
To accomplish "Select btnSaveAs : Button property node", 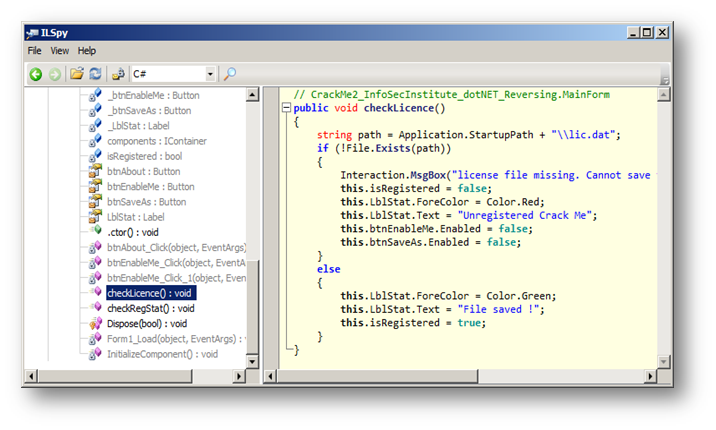I will click(x=147, y=202).
